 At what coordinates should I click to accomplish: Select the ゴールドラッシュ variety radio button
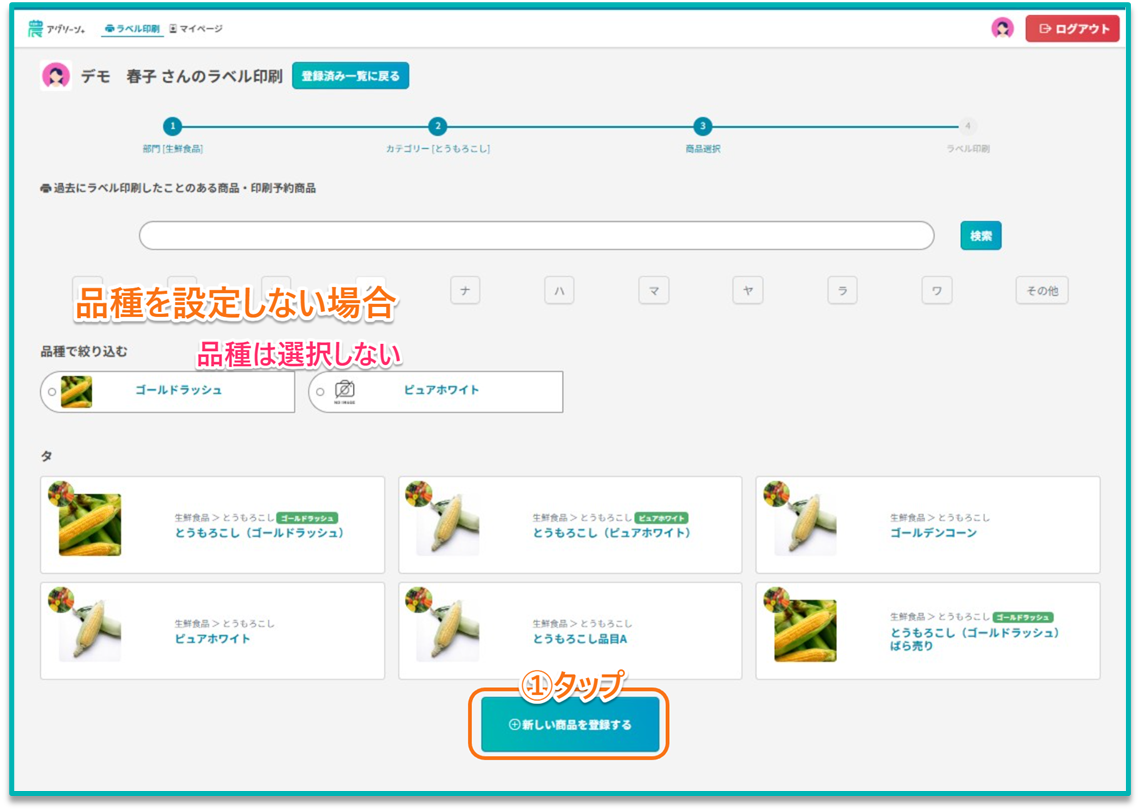pyautogui.click(x=52, y=392)
